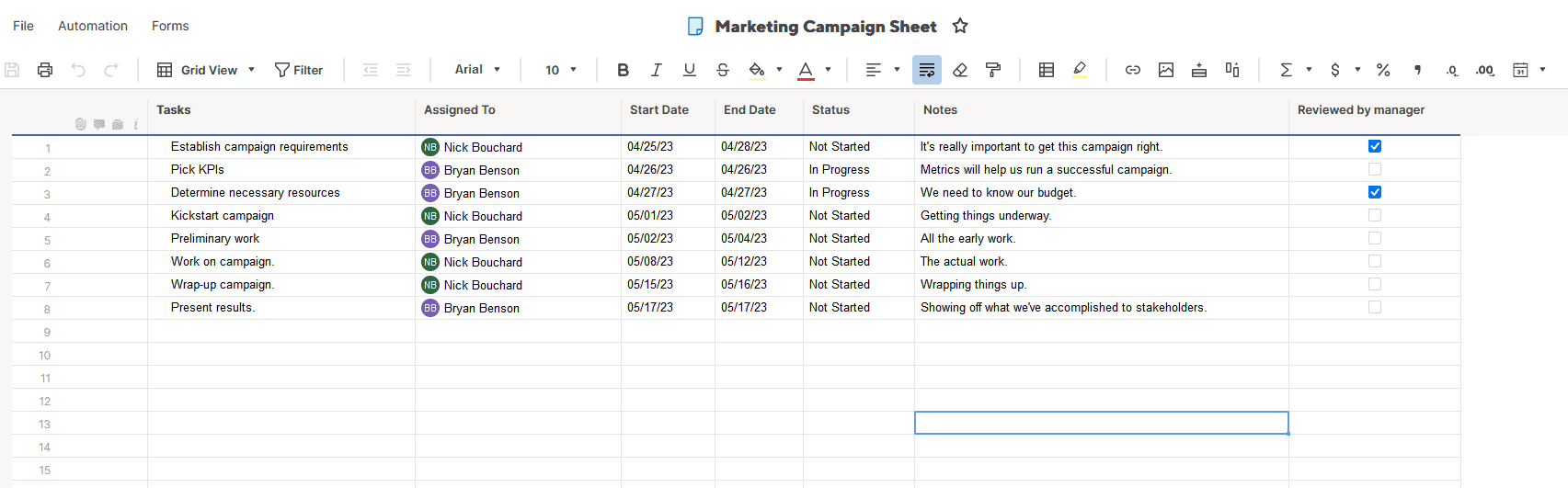Viewport: 1568px width, 488px height.
Task: Click the red text color button
Action: [806, 70]
